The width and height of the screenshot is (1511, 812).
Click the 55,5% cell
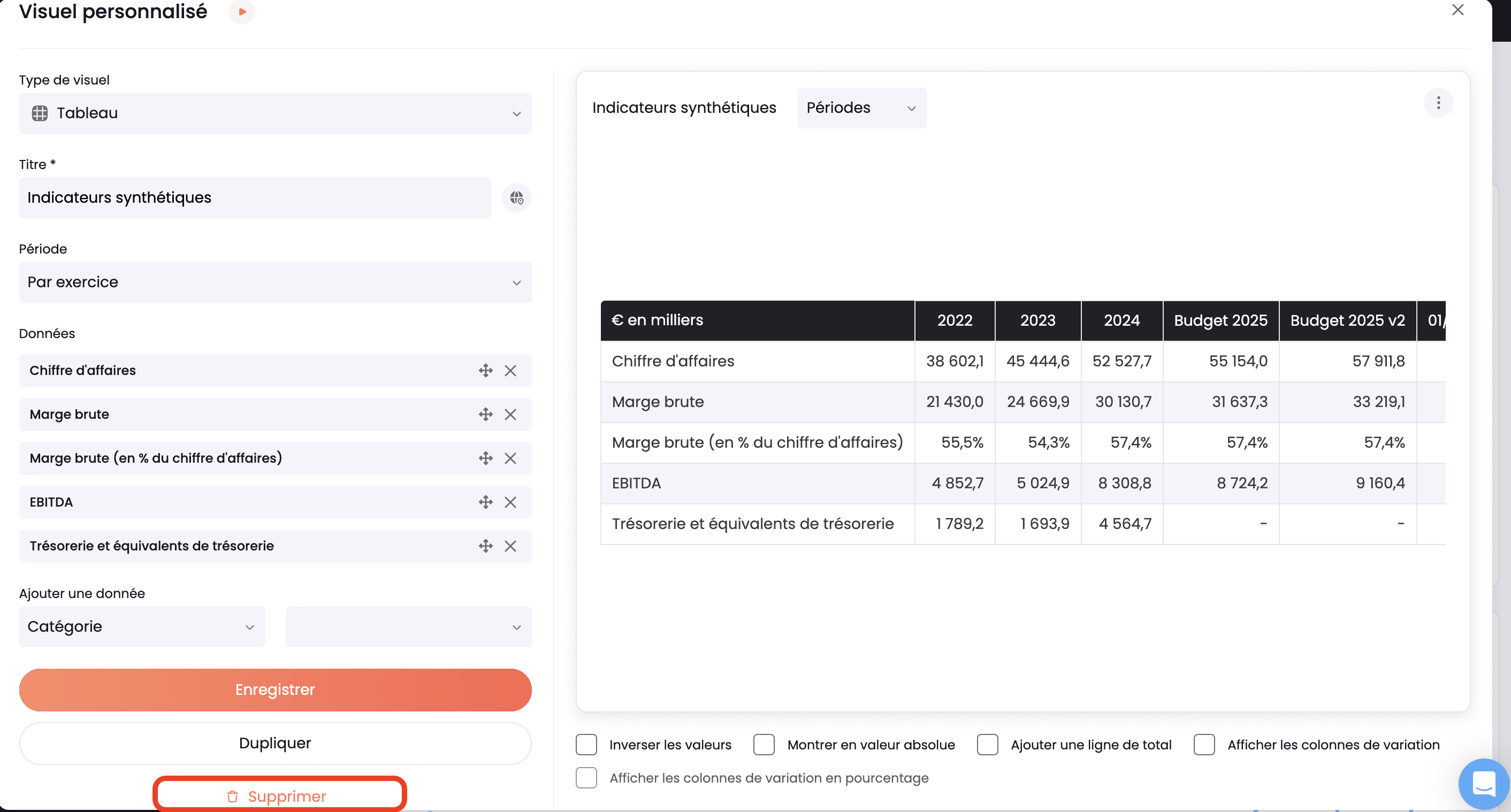[955, 443]
